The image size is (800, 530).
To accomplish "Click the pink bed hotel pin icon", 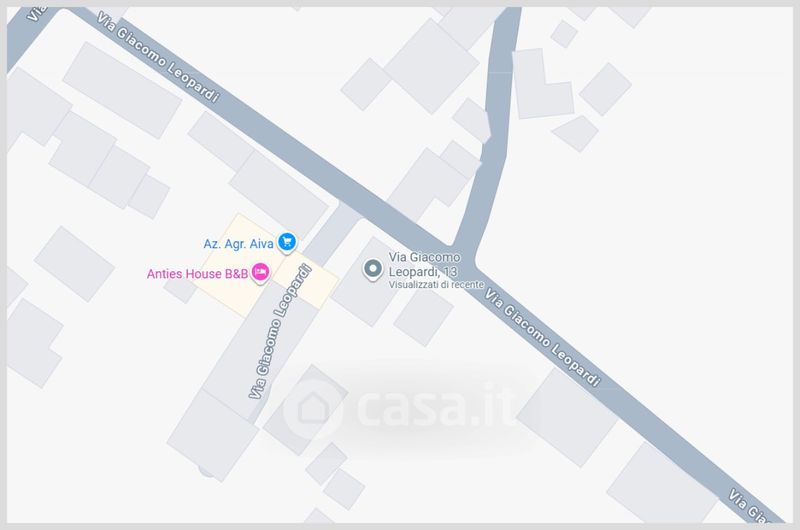I will click(260, 273).
